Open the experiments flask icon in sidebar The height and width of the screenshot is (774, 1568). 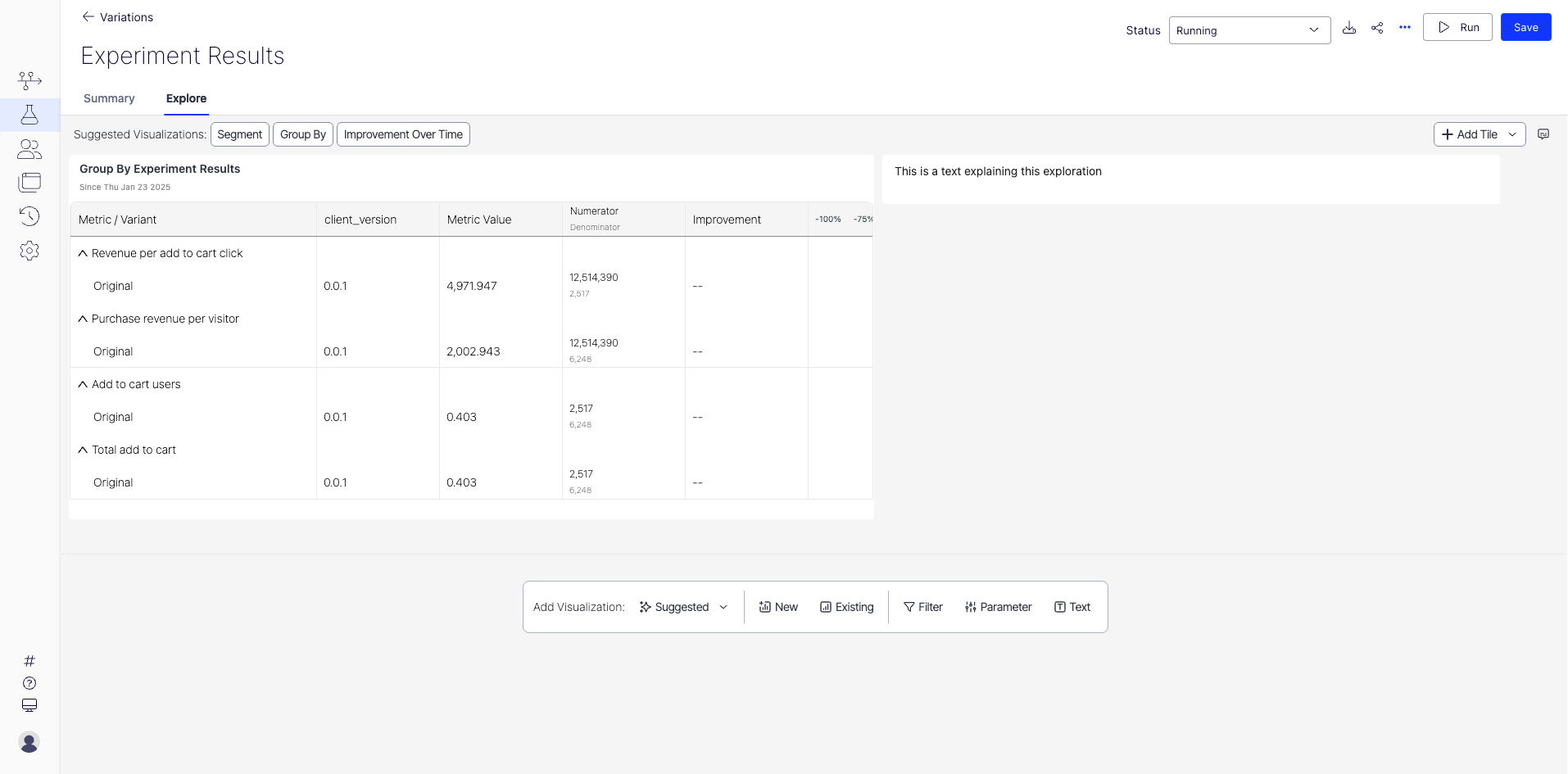(x=29, y=115)
